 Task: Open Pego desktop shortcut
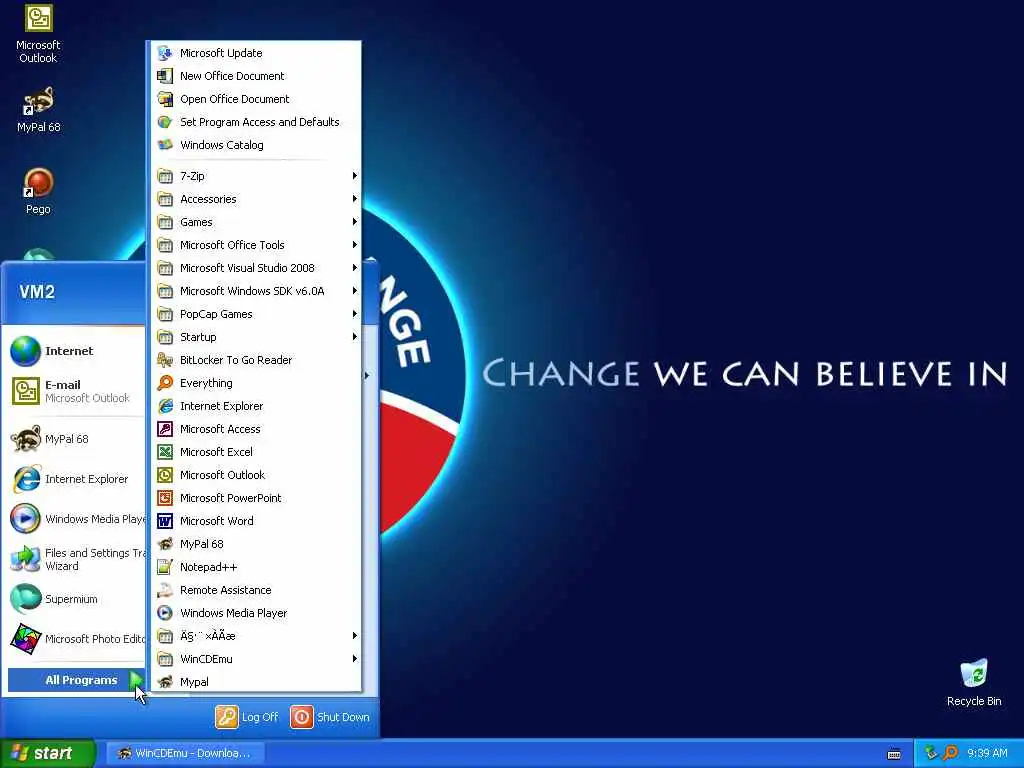click(x=38, y=191)
